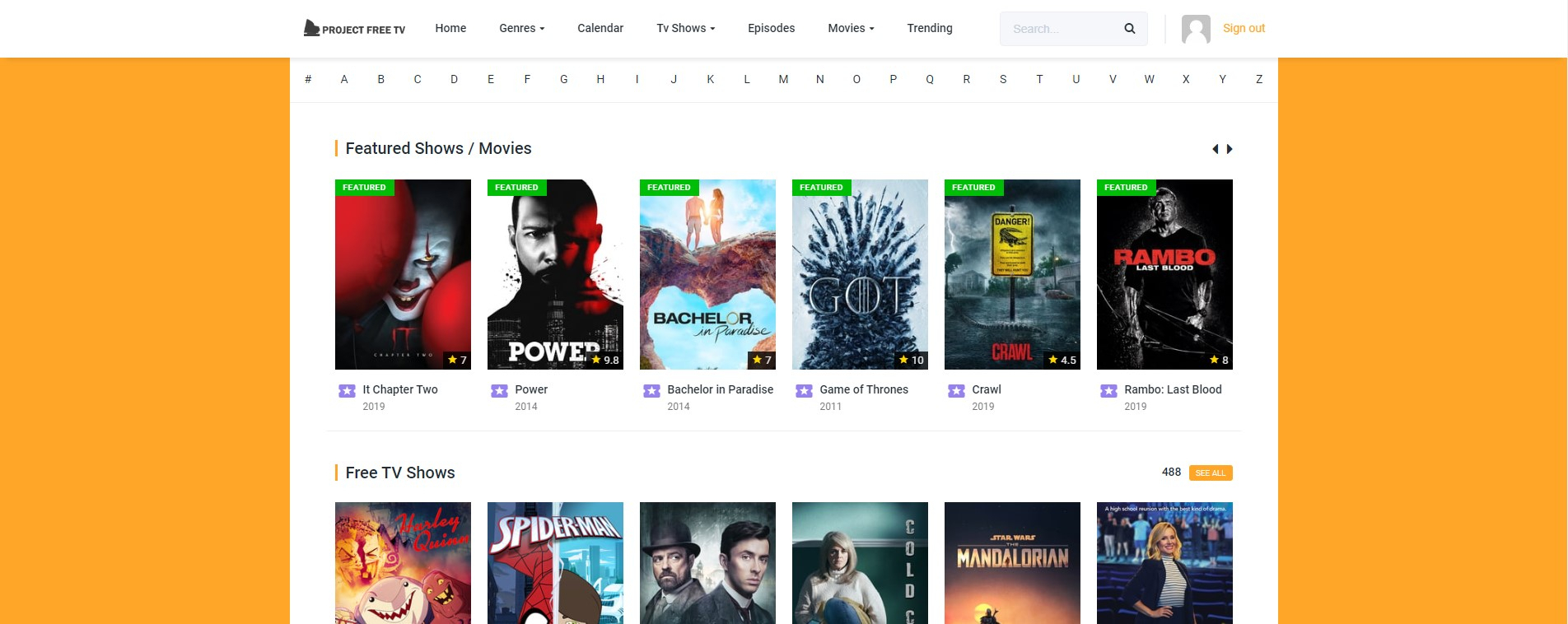Open the Crawl title link

tap(987, 389)
